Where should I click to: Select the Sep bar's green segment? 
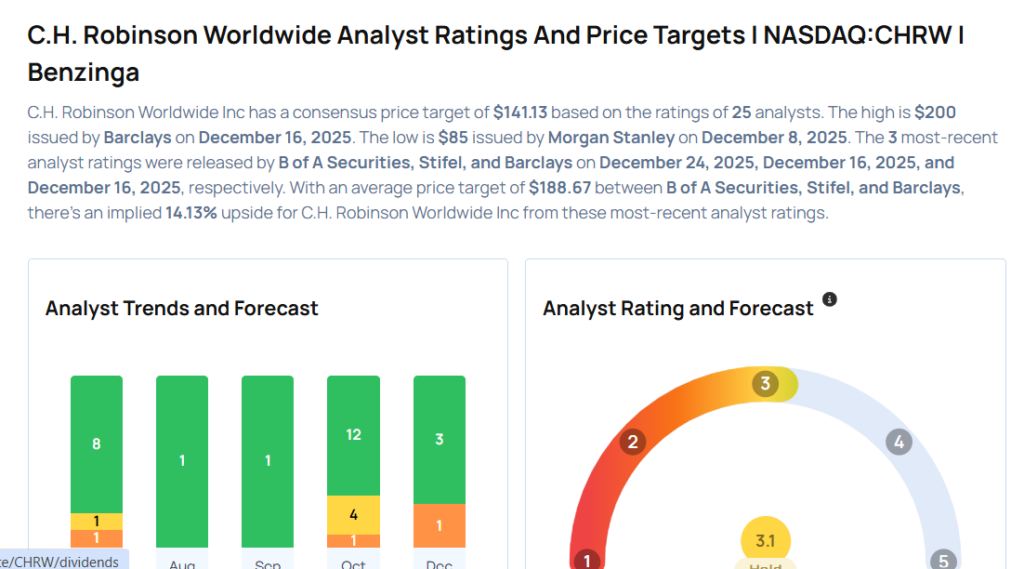[x=267, y=460]
